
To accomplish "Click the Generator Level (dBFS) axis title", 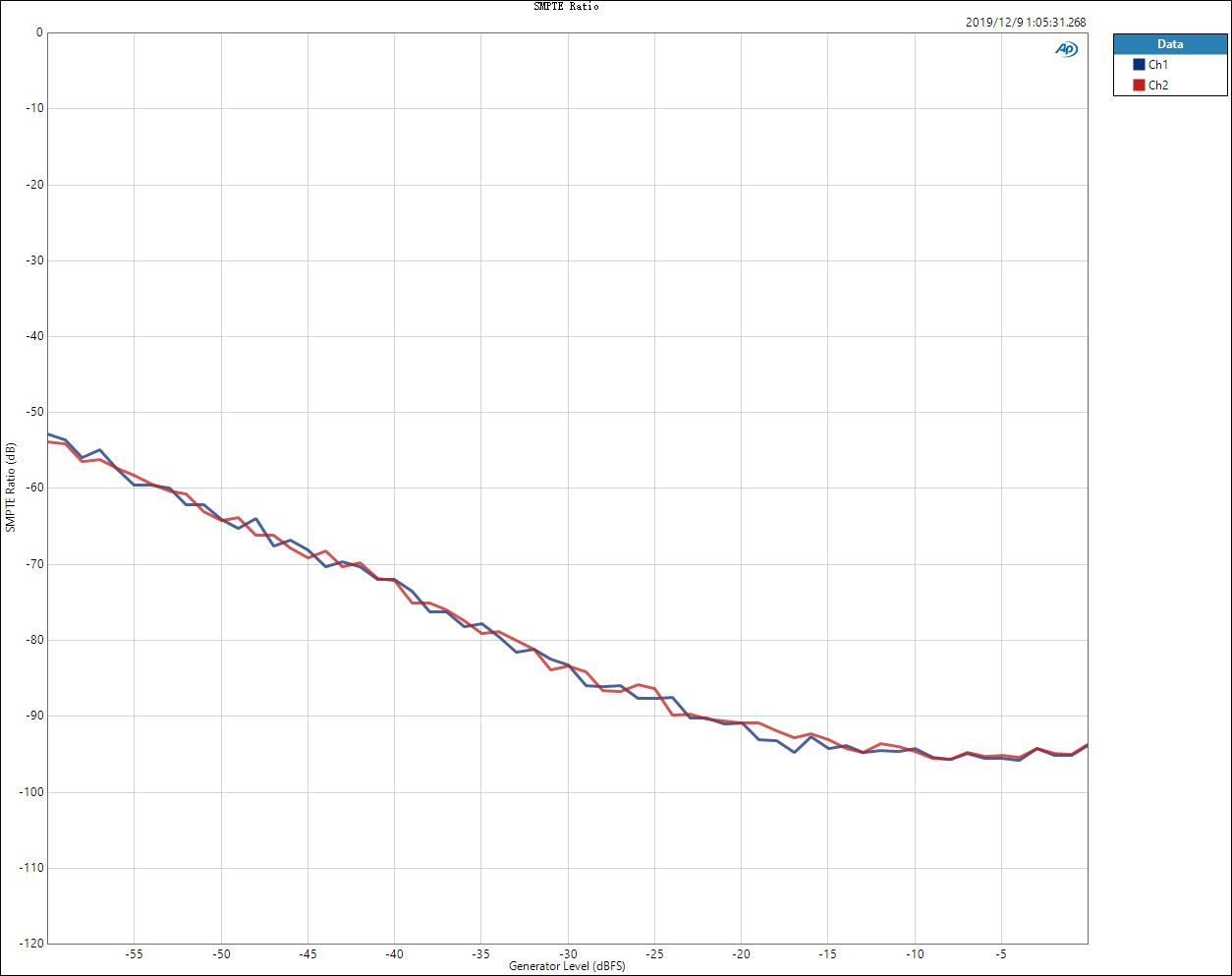I will [x=567, y=967].
